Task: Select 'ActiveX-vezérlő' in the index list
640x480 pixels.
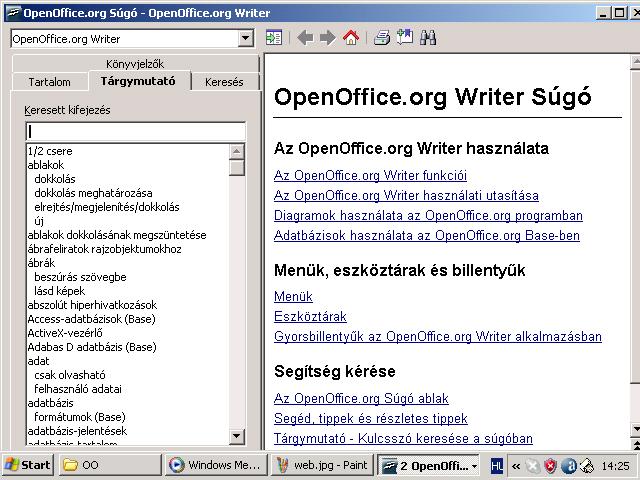Action: [x=65, y=333]
